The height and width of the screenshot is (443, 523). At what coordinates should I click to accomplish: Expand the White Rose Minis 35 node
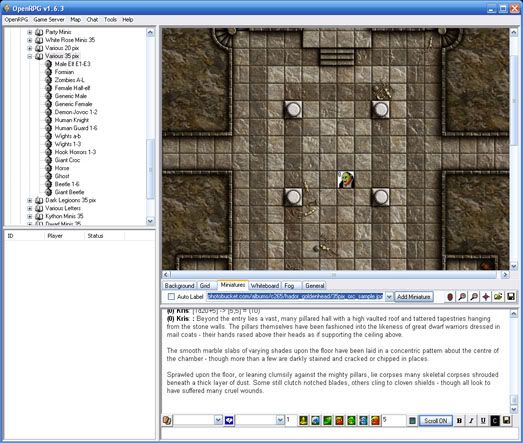(x=30, y=40)
